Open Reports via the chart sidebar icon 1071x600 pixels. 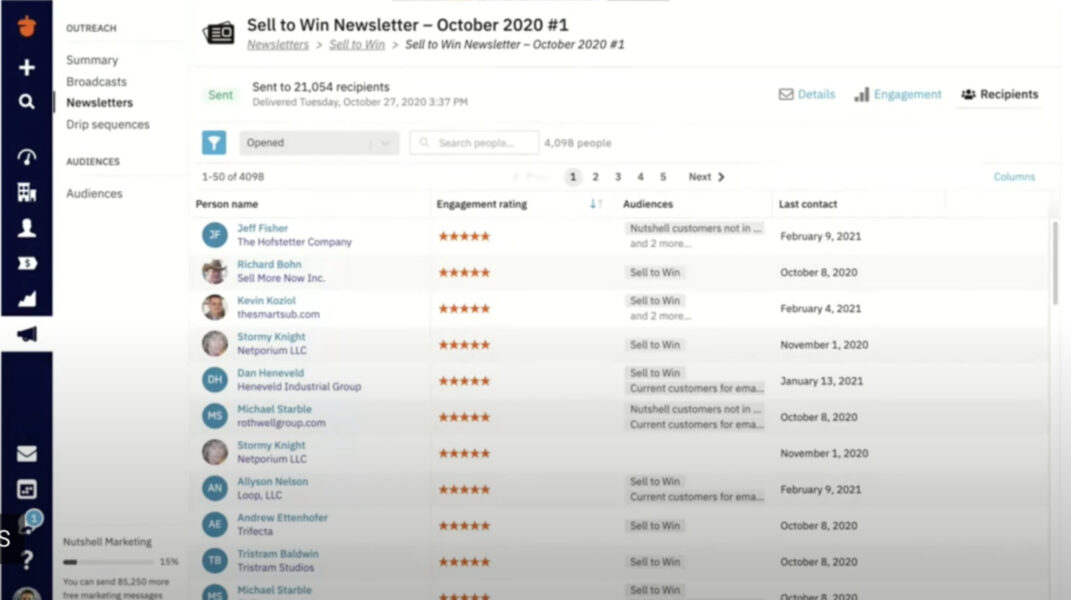27,299
